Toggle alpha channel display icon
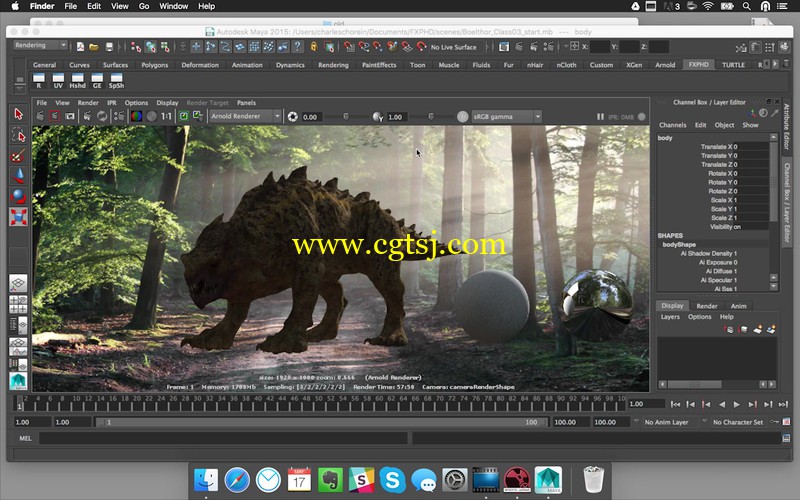800x500 pixels. pyautogui.click(x=152, y=116)
